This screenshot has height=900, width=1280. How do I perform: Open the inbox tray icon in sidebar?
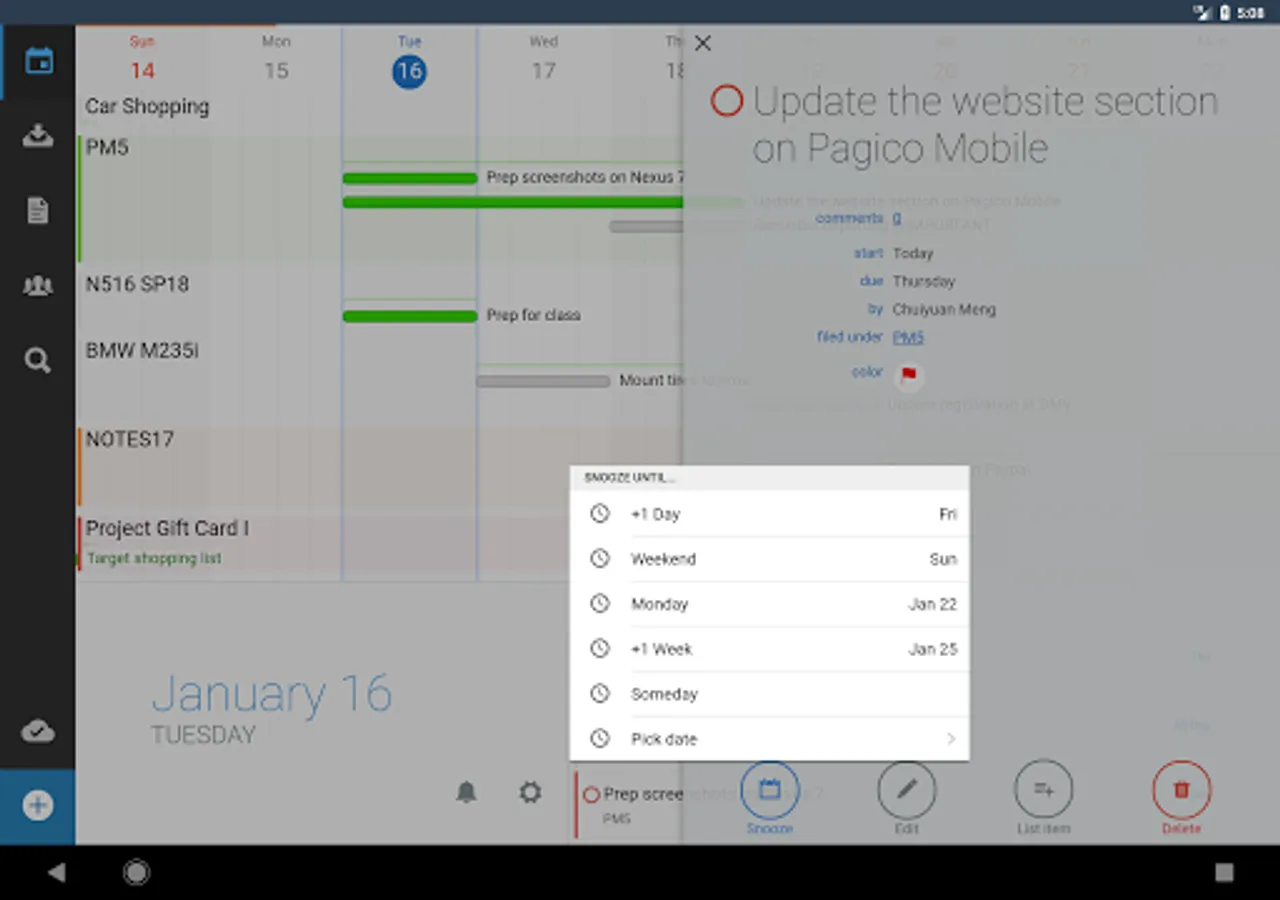click(38, 136)
